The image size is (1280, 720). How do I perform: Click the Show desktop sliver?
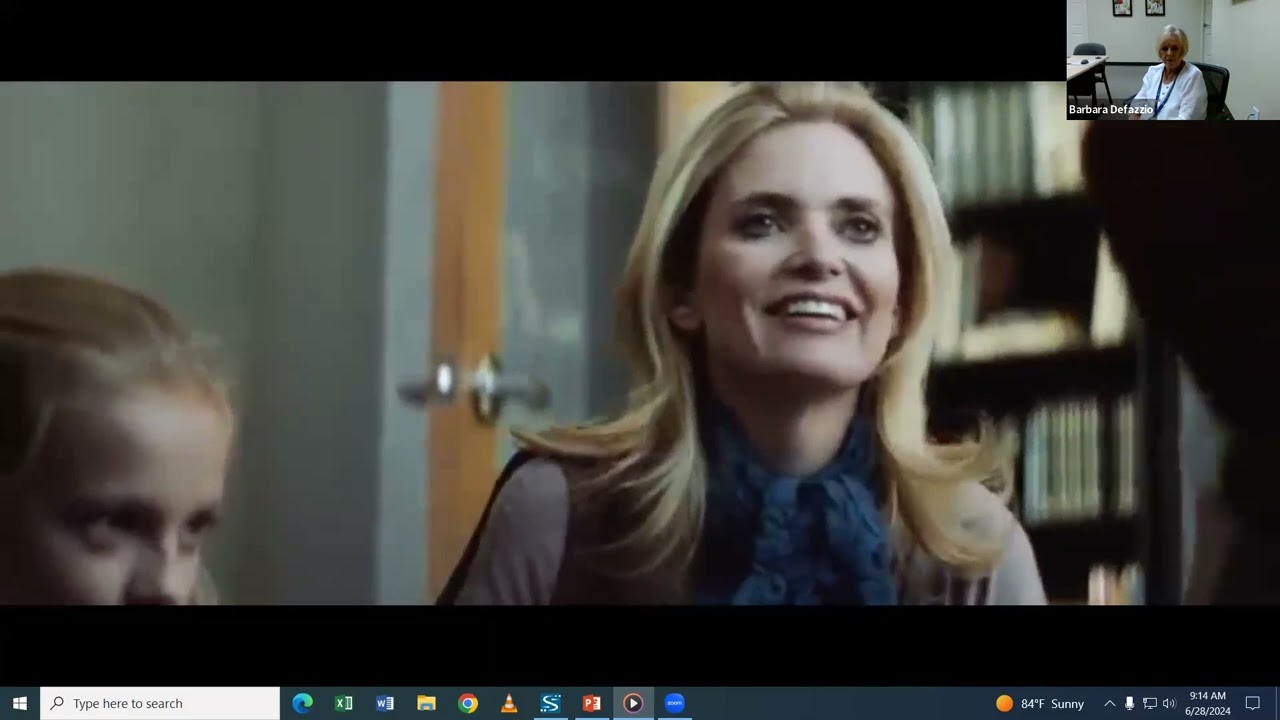1277,703
